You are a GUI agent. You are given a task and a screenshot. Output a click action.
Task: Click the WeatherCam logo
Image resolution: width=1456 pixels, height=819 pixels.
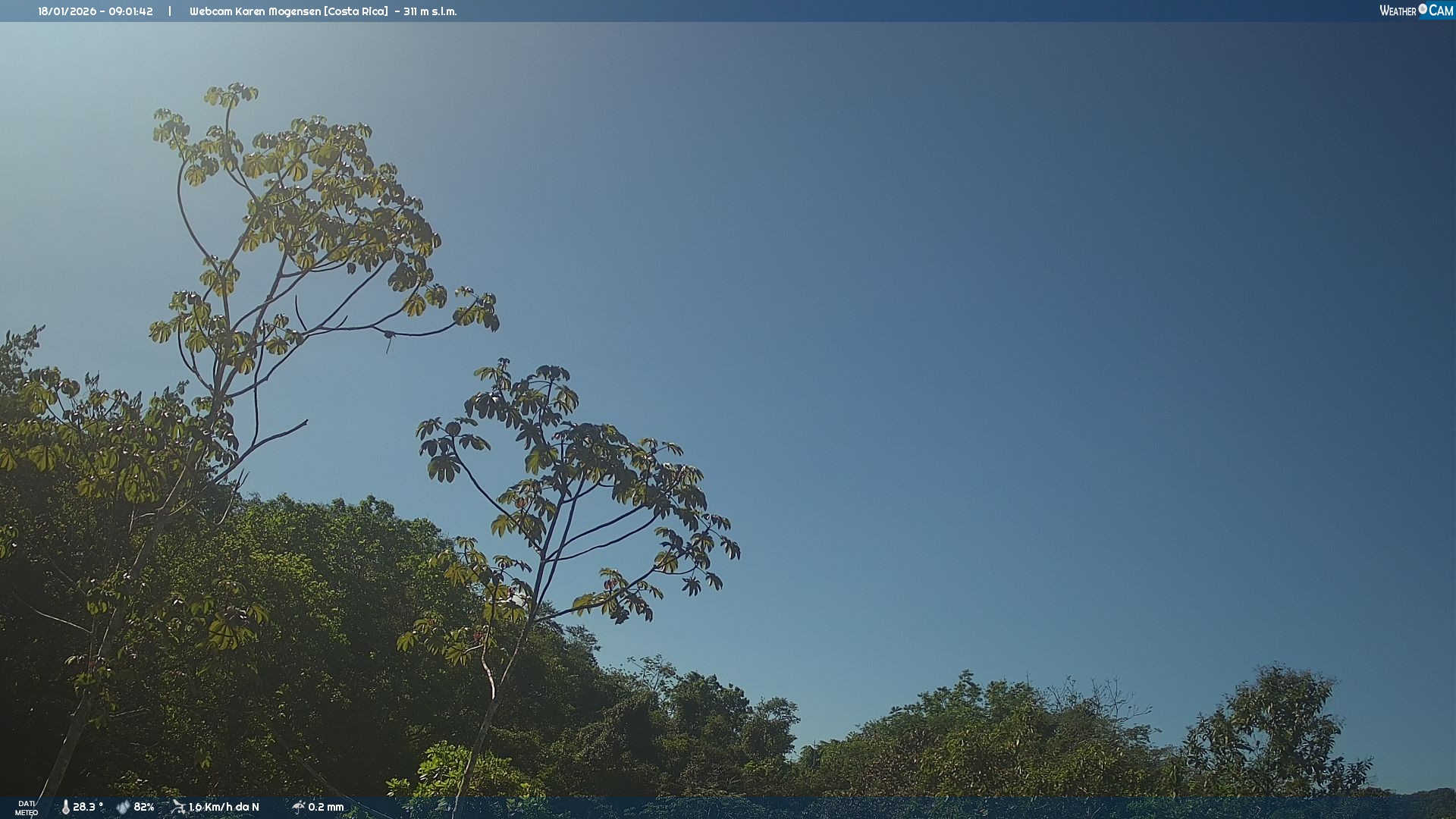tap(1416, 11)
